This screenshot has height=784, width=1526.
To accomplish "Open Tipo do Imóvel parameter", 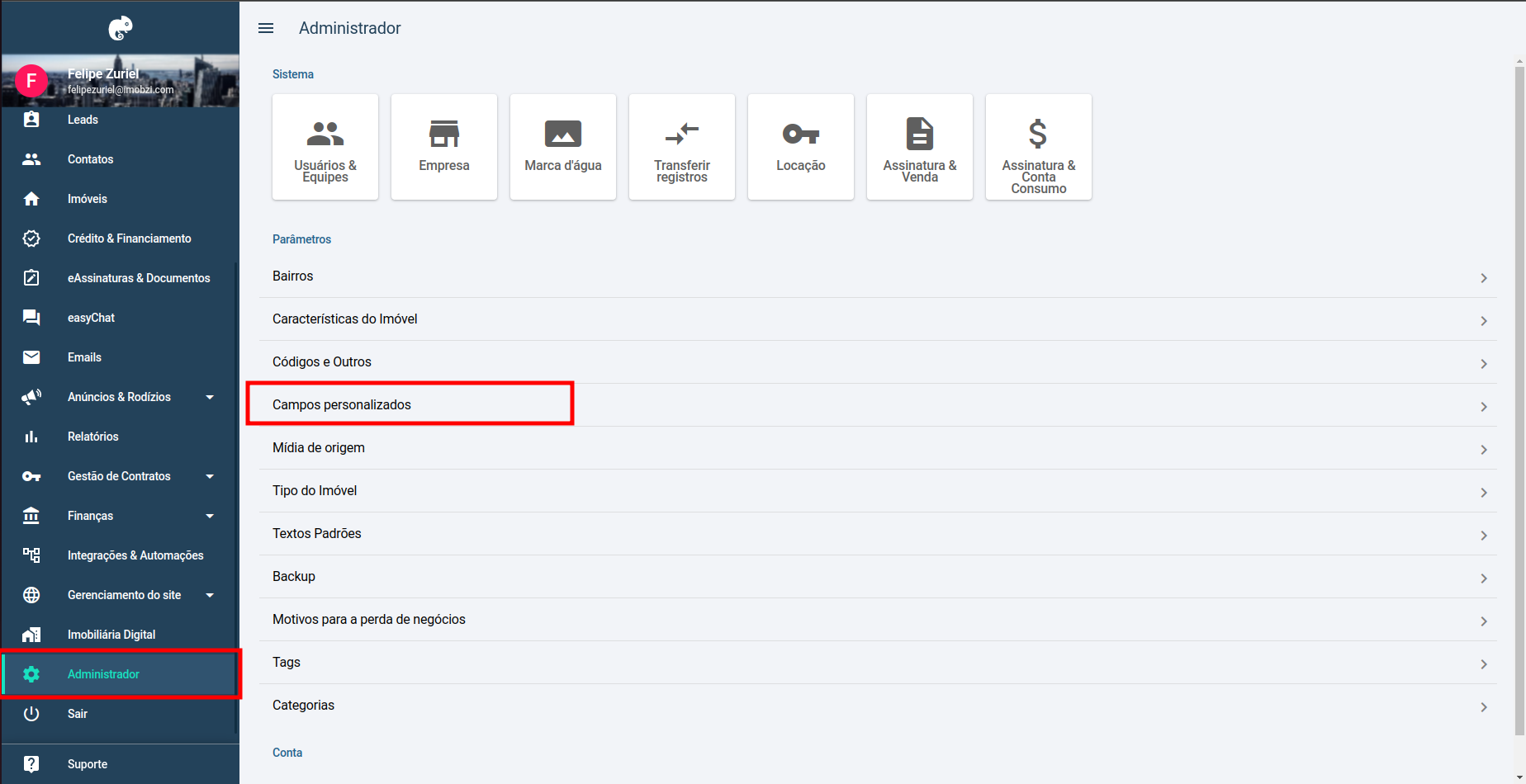I will (878, 491).
